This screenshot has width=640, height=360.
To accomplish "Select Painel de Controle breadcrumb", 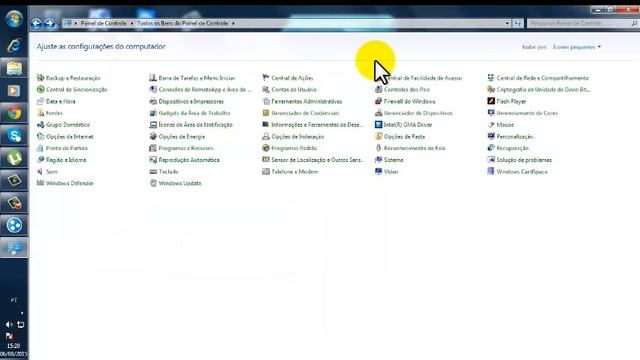I will [x=103, y=23].
